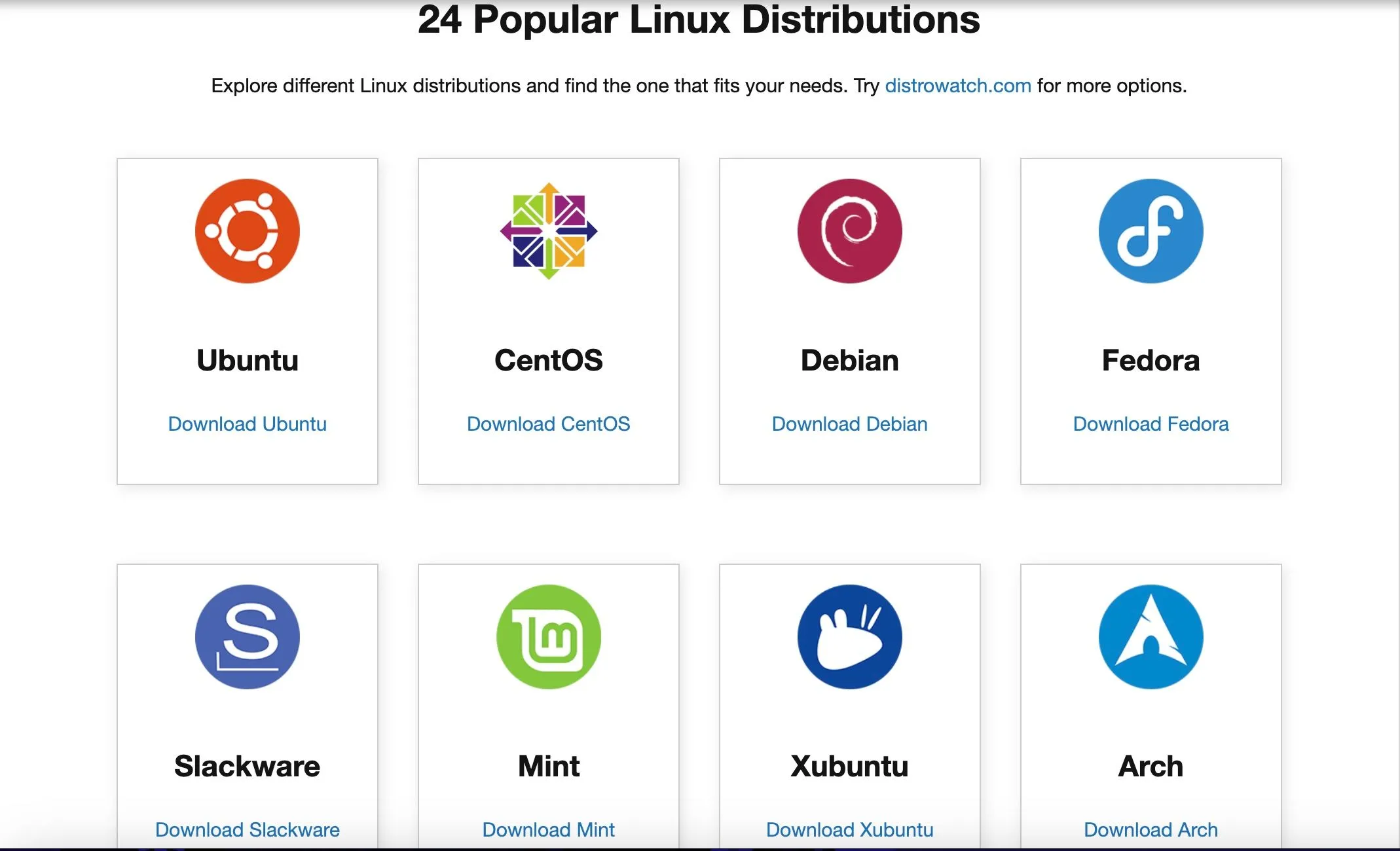This screenshot has height=851, width=1400.
Task: Click the Download Mint link
Action: tap(548, 829)
